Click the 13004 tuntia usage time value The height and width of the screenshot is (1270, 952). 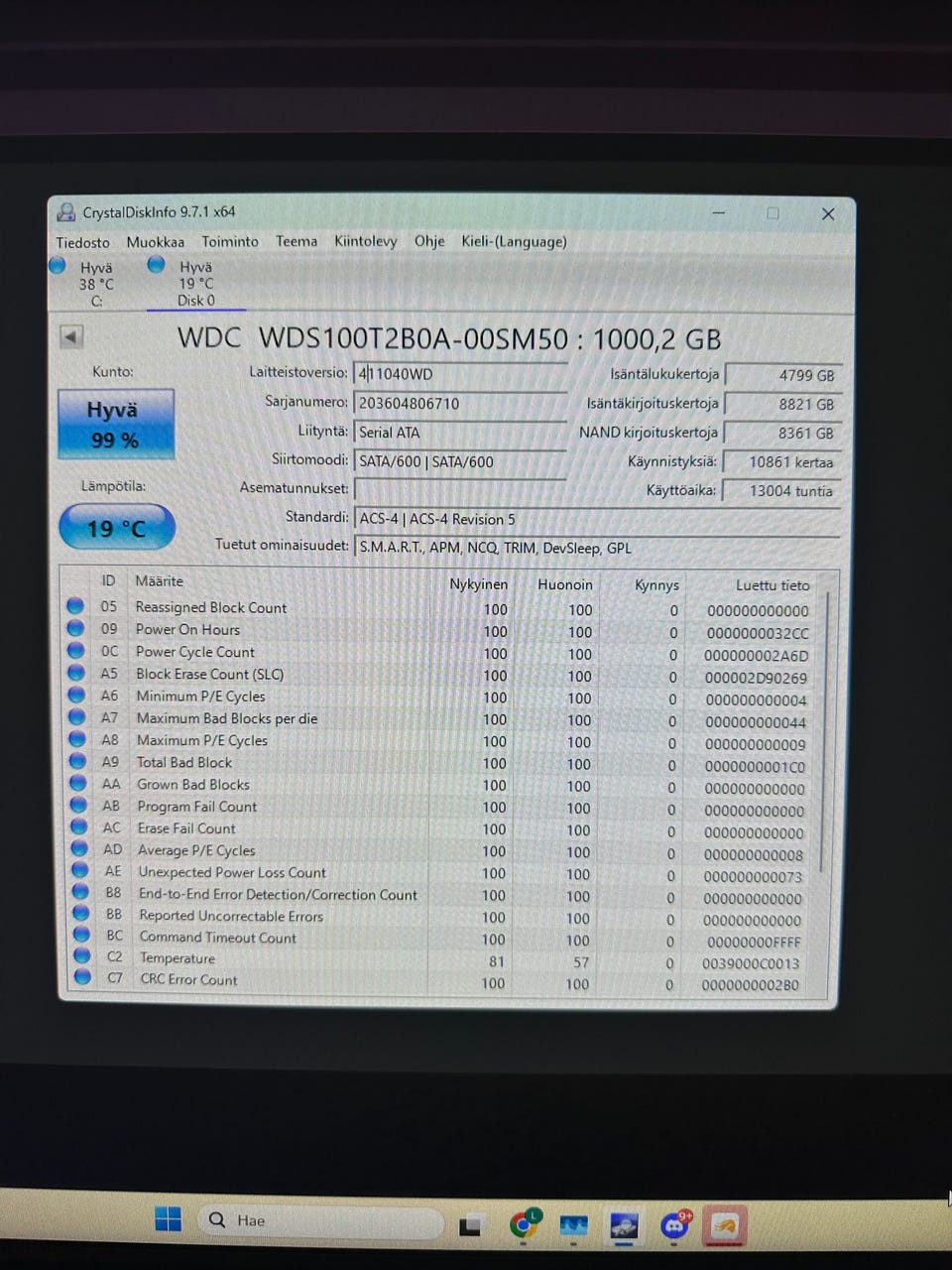[x=781, y=491]
